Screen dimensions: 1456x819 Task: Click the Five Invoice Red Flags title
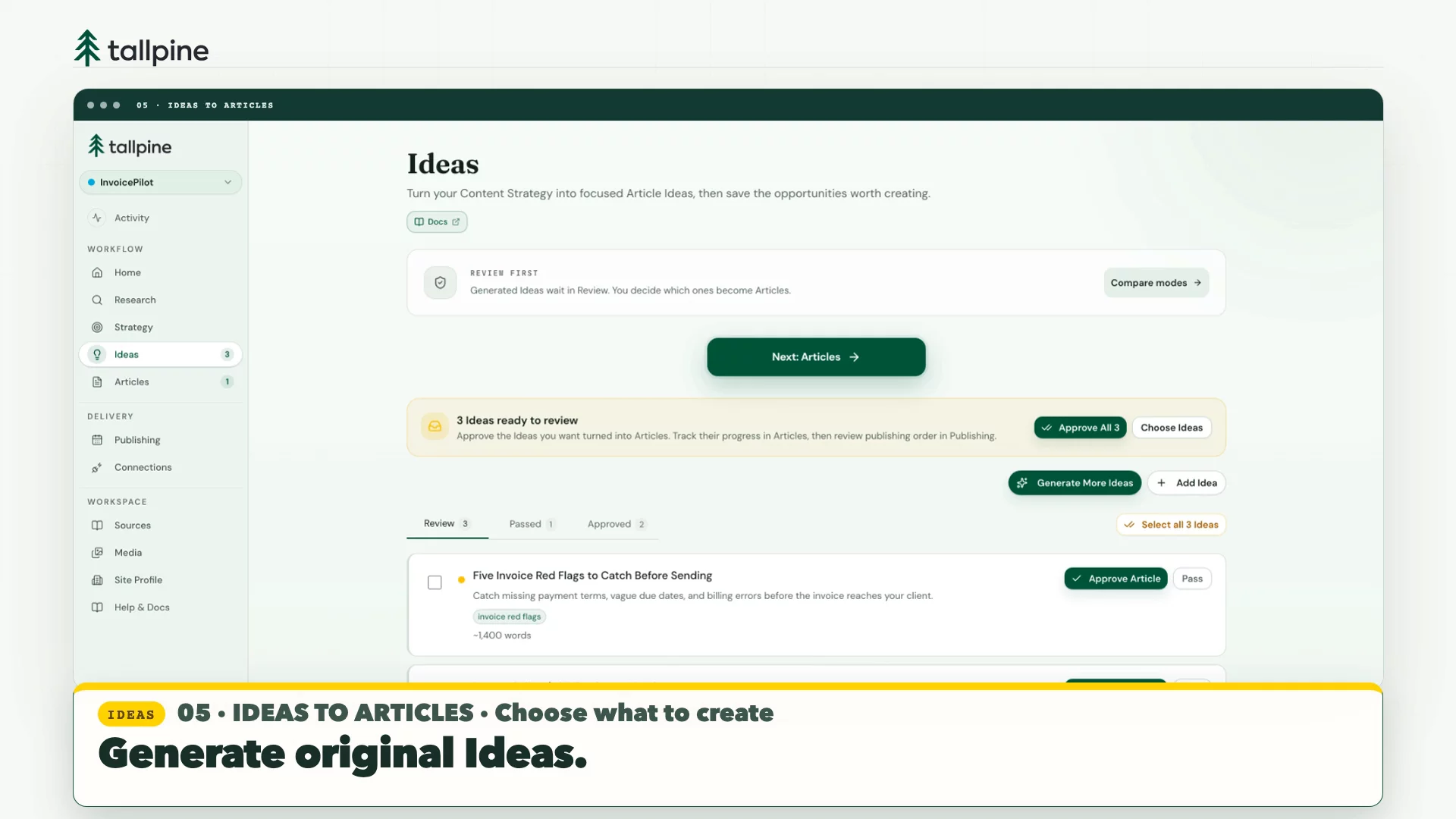tap(592, 576)
